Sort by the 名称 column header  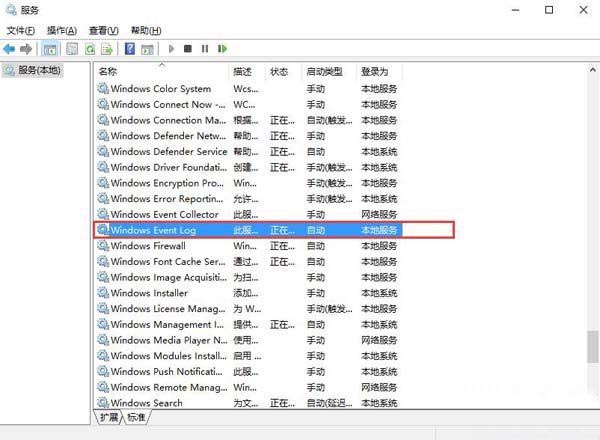[108, 72]
